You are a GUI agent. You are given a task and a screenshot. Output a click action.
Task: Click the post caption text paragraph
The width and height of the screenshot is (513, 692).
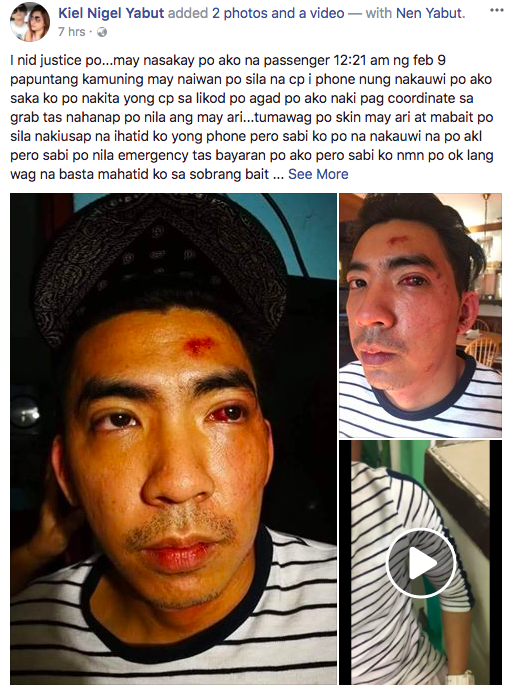tap(252, 117)
